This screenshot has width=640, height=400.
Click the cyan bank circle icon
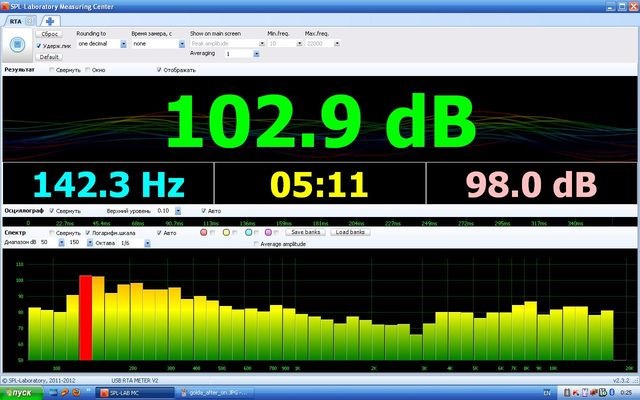point(249,233)
